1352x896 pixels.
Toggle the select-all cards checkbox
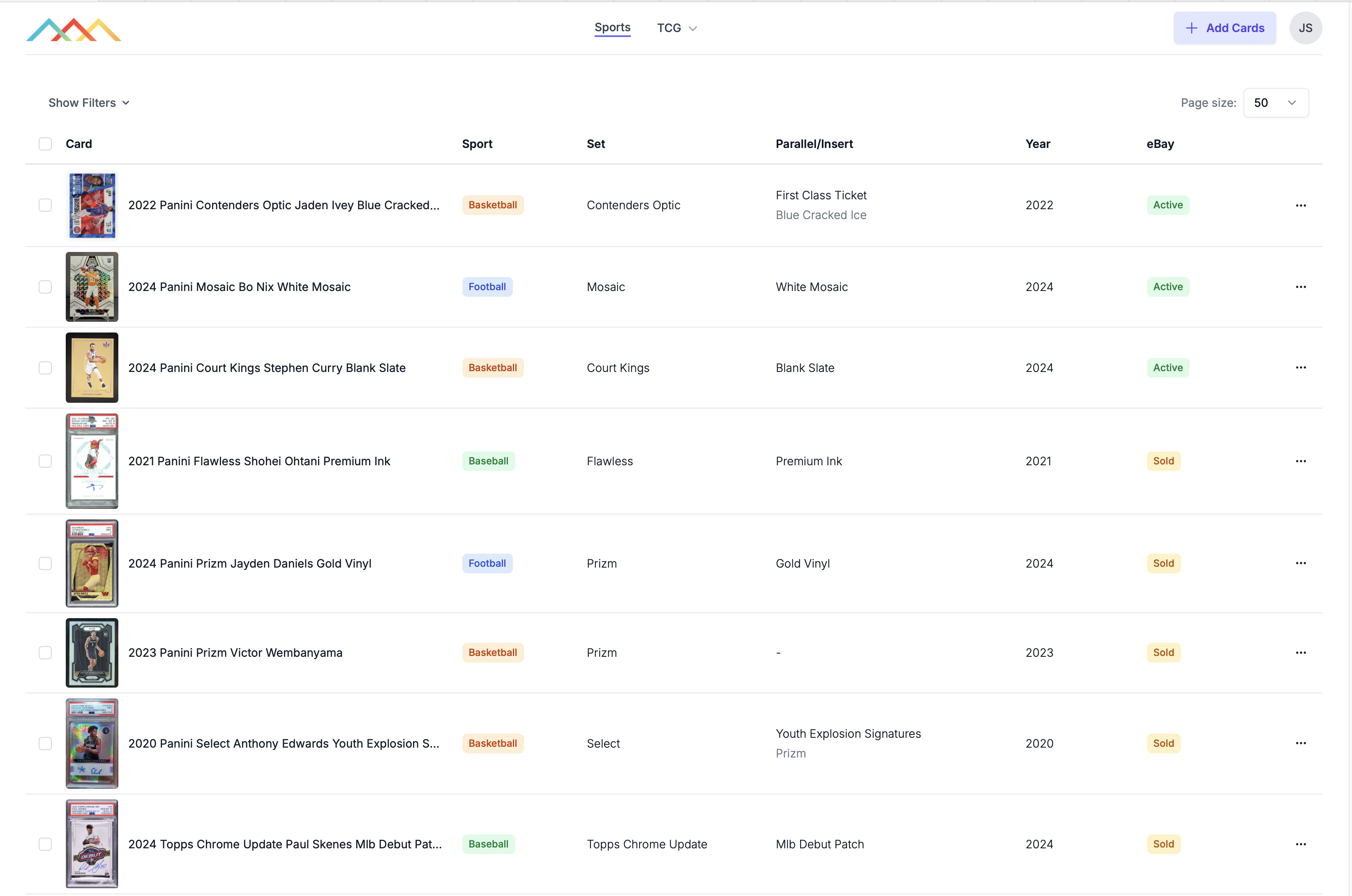45,144
